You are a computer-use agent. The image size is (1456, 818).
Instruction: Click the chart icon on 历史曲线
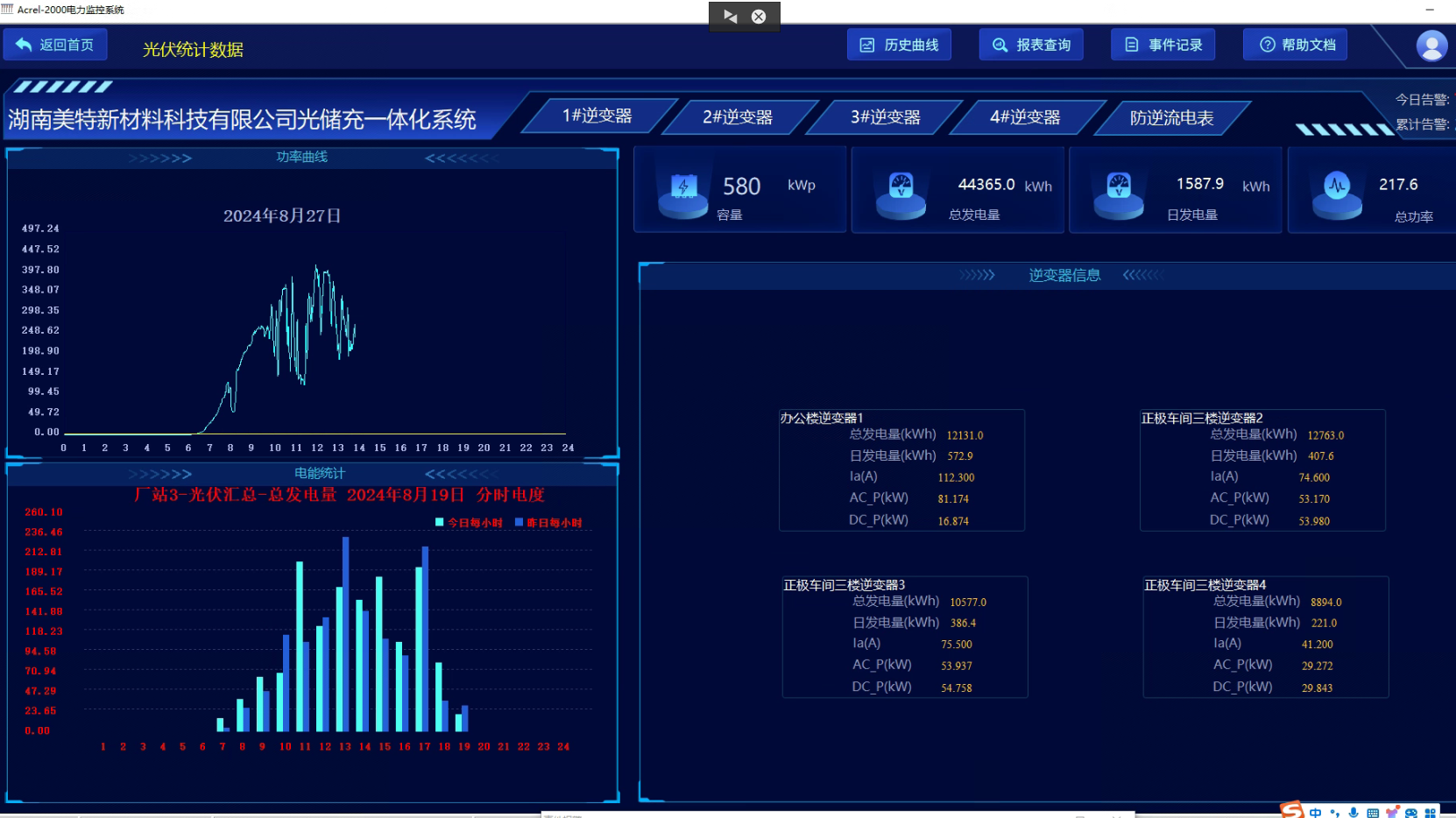pos(867,45)
